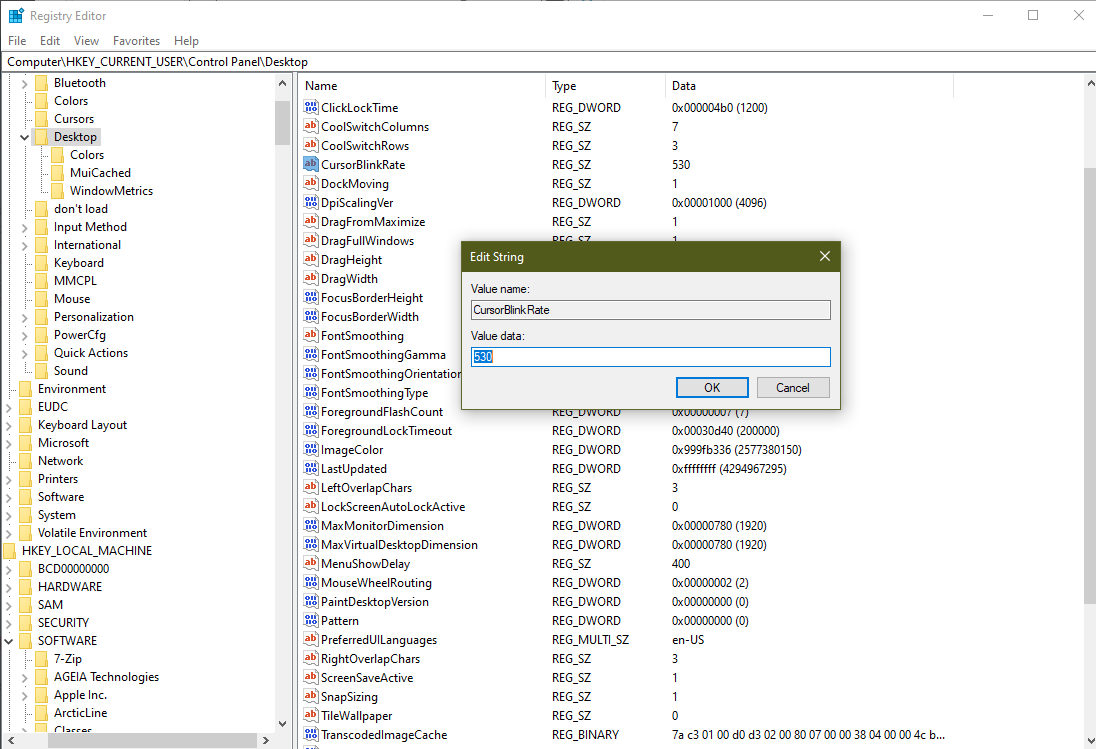
Task: Click the REG_DWORD icon beside ClickLockTime
Action: pos(309,107)
